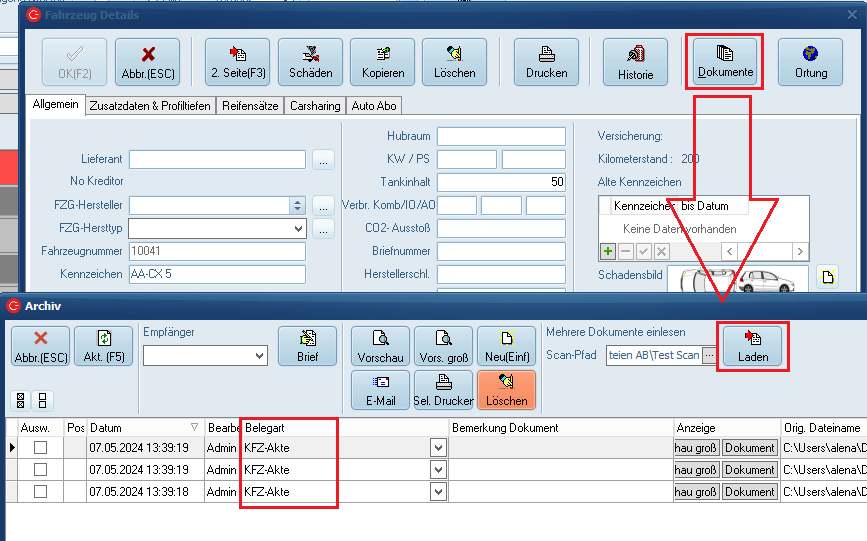867x541 pixels.
Task: Open the Reifensätze tab
Action: (x=252, y=106)
